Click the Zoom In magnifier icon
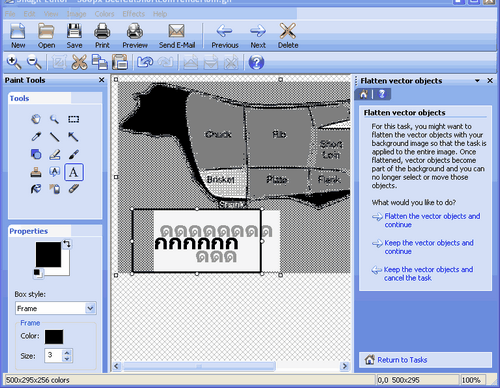 point(14,62)
